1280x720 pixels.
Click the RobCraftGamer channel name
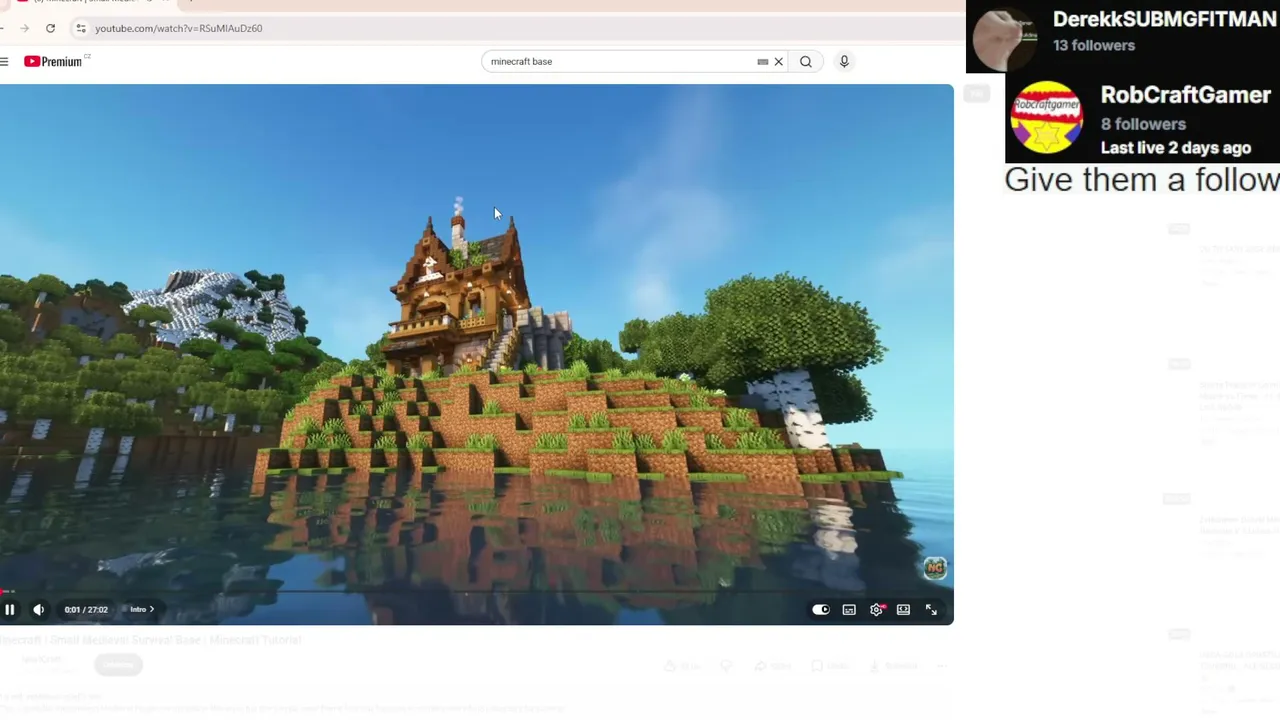tap(1186, 95)
